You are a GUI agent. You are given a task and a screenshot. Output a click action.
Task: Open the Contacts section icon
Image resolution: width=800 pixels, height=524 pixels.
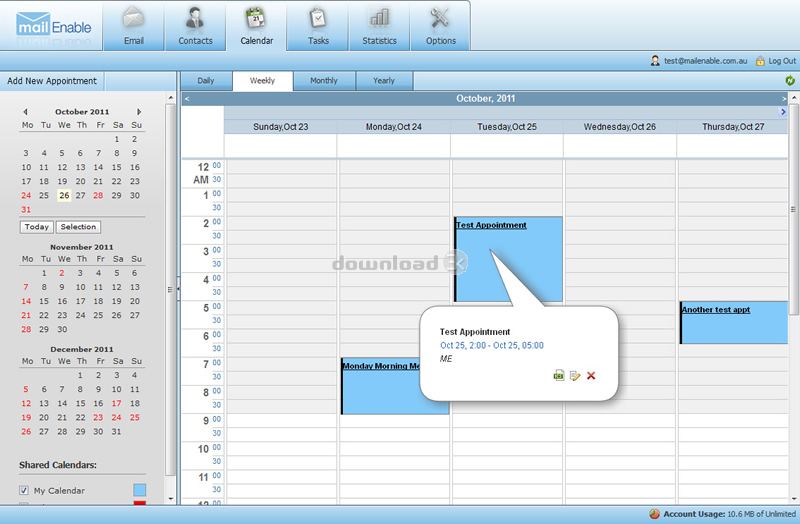pyautogui.click(x=195, y=19)
